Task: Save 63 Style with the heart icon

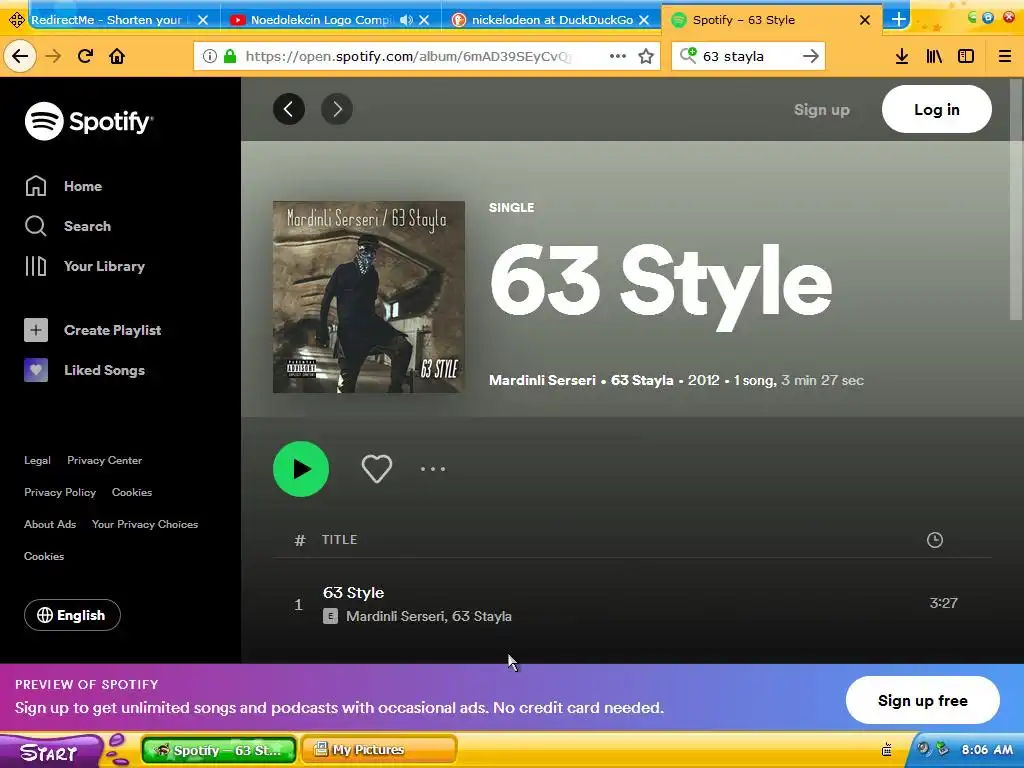Action: (377, 469)
